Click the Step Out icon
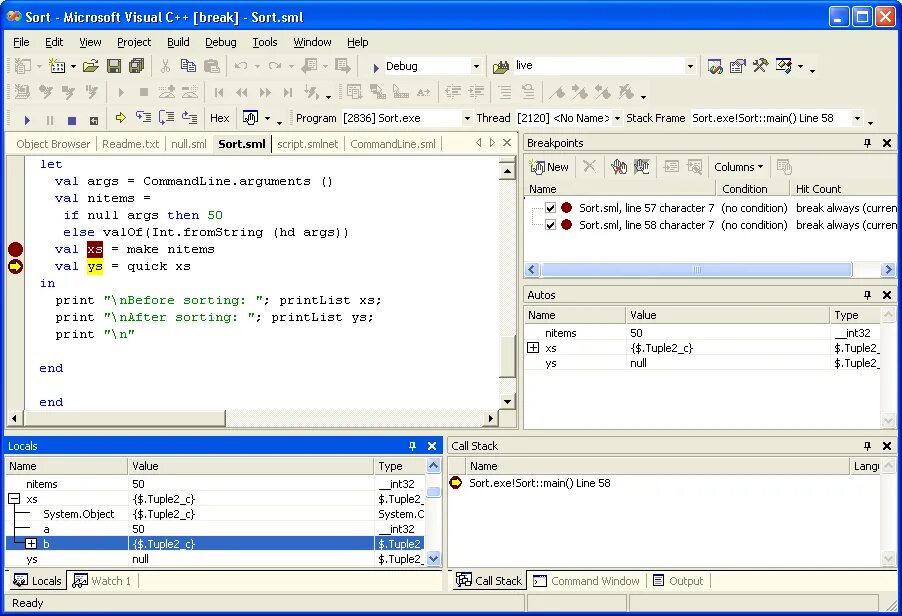Screen dimensions: 902x616 [x=189, y=118]
